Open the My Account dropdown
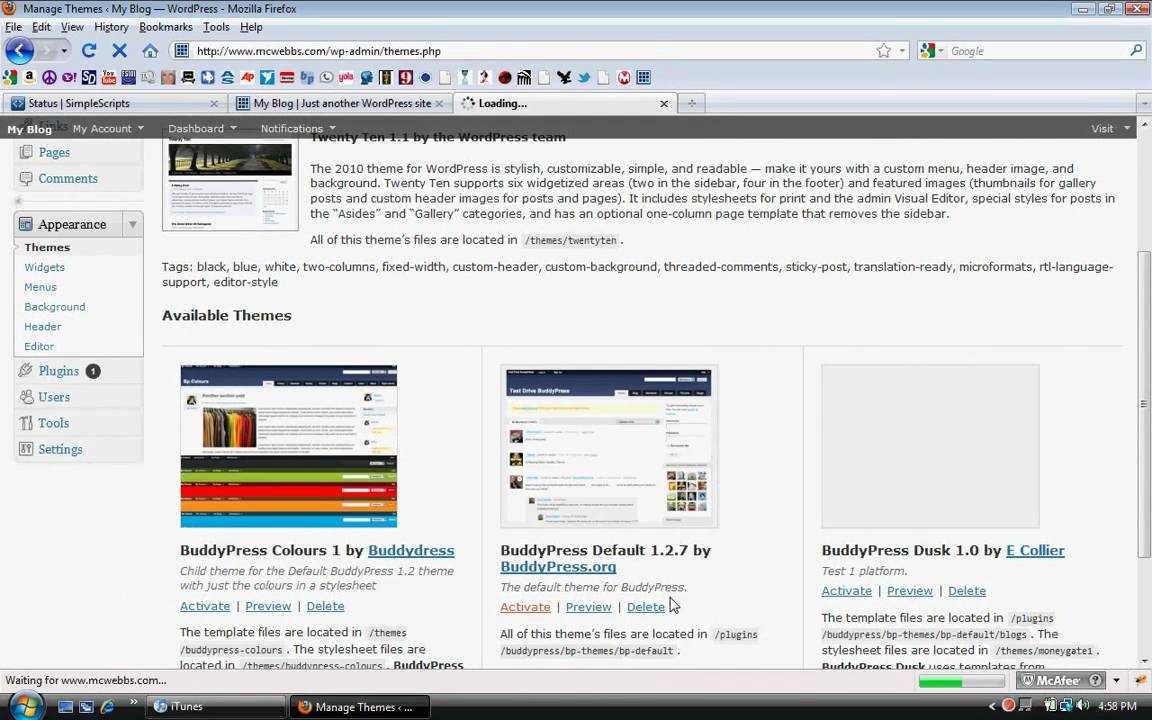1152x720 pixels. point(108,129)
